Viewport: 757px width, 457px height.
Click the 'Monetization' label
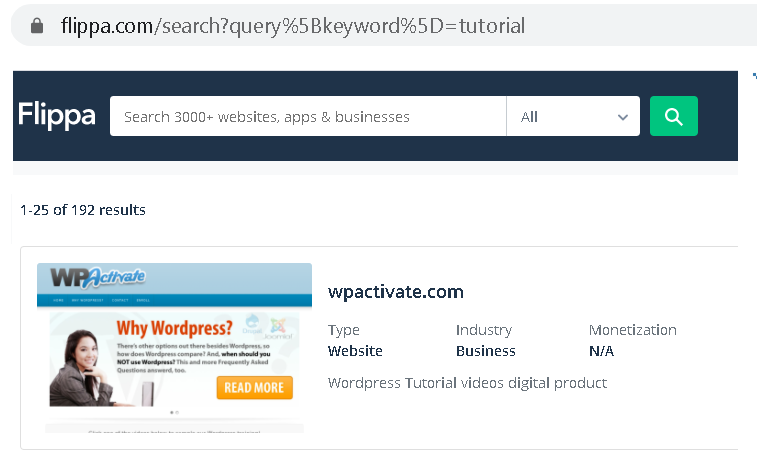pyautogui.click(x=632, y=330)
